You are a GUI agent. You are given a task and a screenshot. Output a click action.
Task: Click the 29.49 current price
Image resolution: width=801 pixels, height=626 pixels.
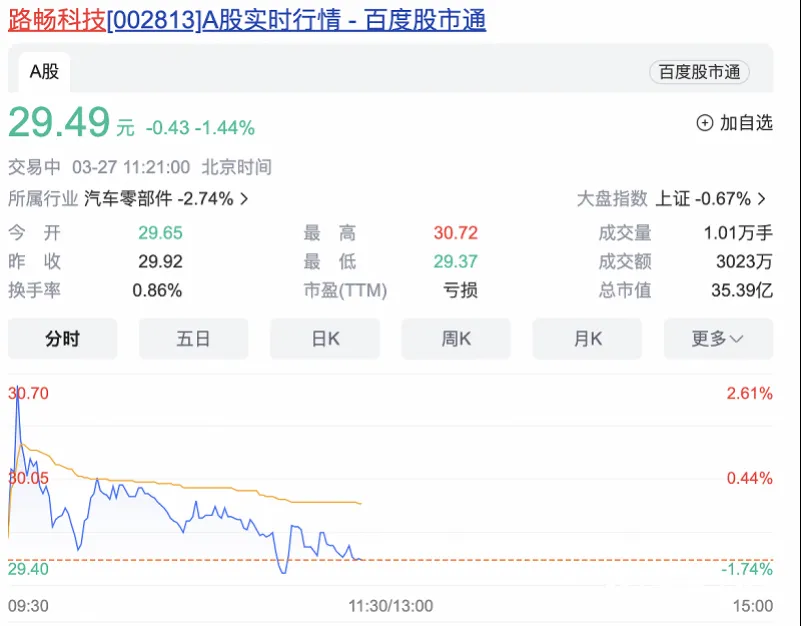tap(59, 123)
